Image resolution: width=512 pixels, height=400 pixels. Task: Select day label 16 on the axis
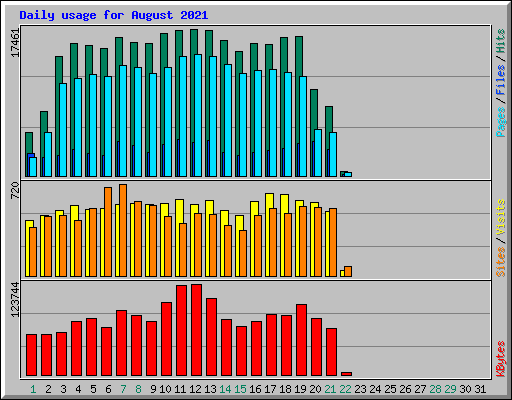point(255,389)
